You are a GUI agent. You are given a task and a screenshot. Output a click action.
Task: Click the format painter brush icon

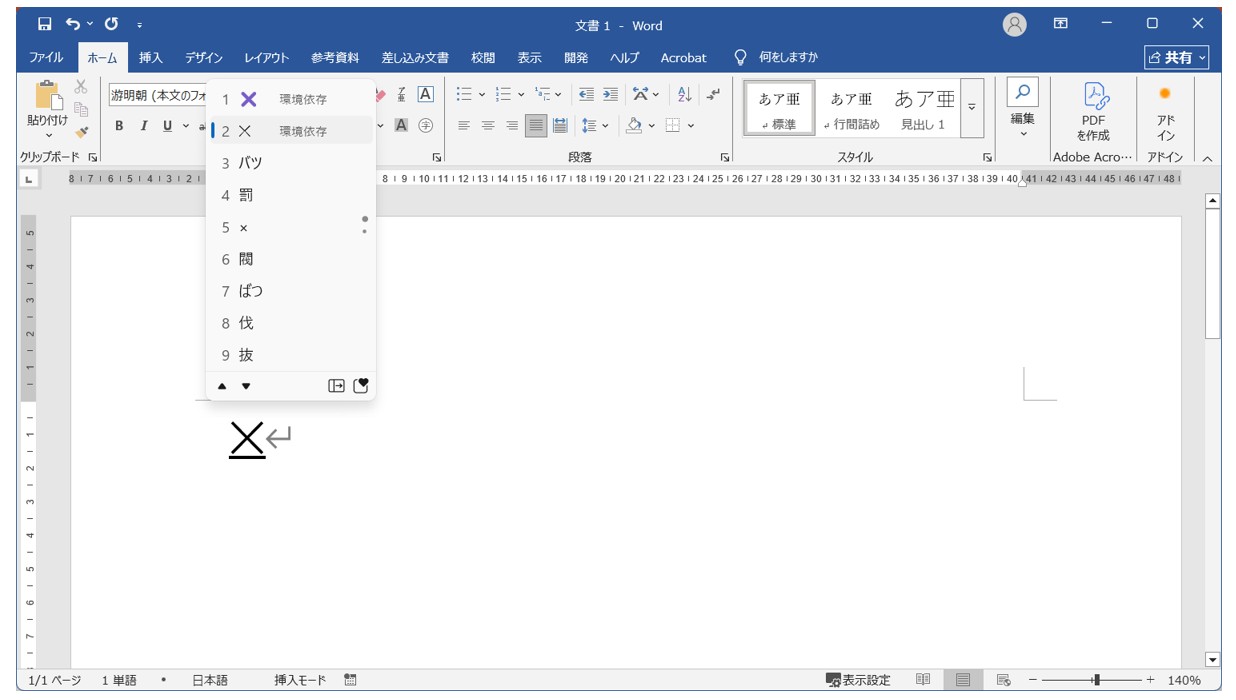81,131
